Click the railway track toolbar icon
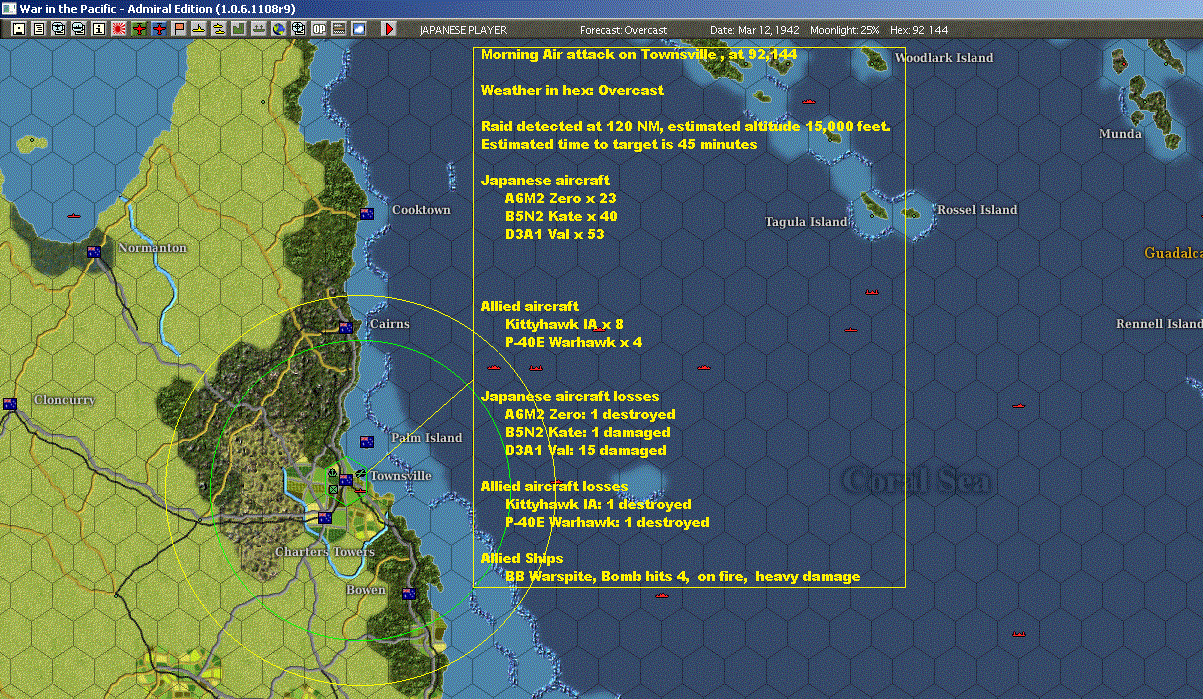 tap(339, 29)
